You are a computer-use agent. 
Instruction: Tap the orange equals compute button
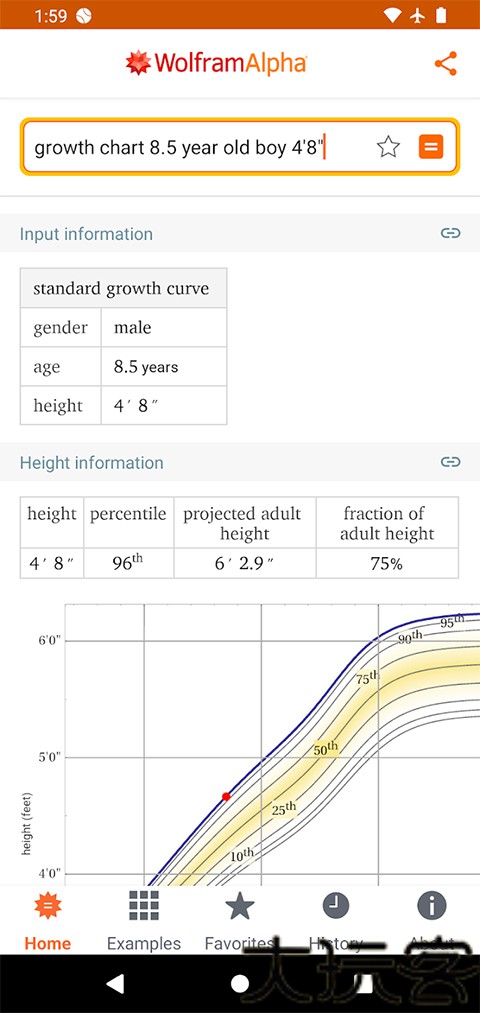click(431, 147)
